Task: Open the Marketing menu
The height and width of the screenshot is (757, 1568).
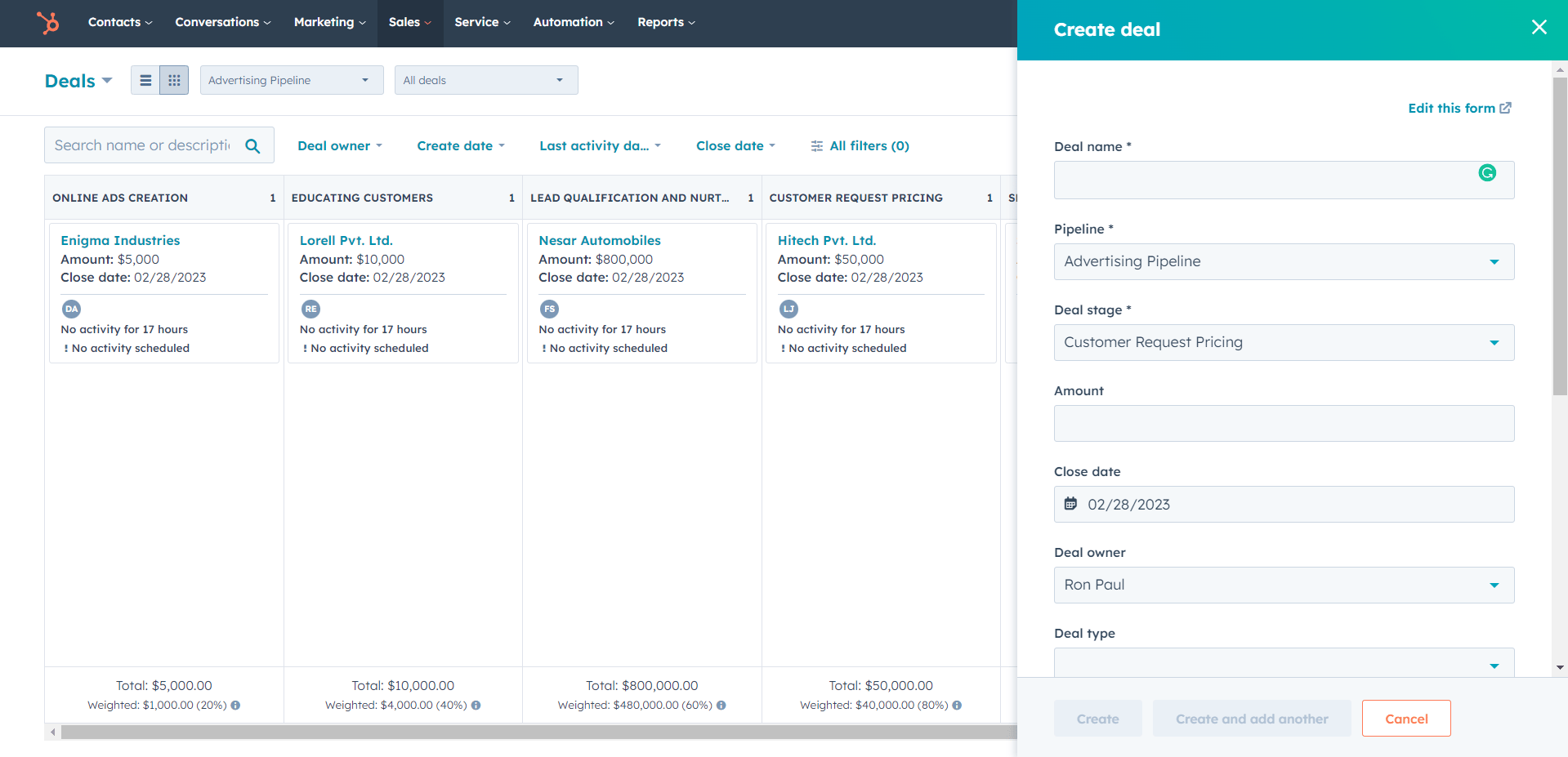Action: click(x=330, y=22)
